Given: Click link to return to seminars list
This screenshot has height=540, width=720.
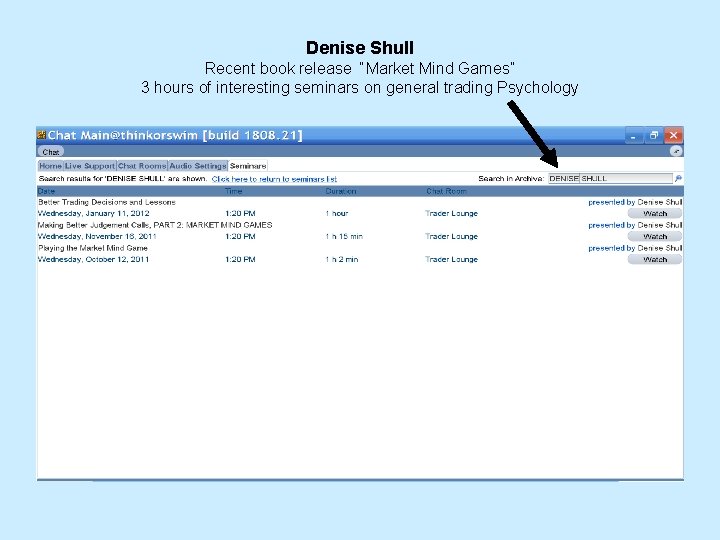Looking at the screenshot, I should point(274,179).
